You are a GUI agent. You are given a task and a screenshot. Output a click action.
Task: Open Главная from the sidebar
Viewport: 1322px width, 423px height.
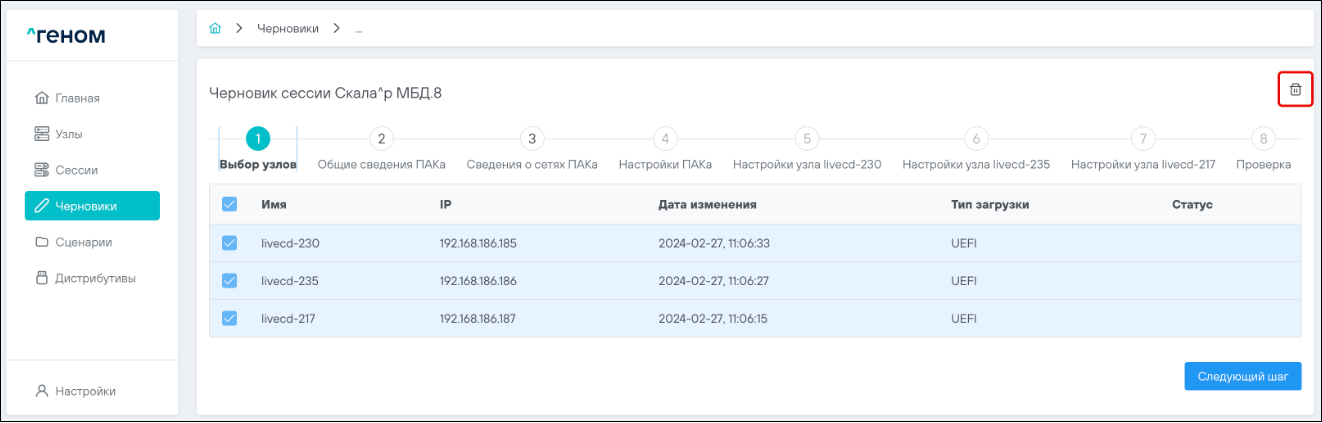pyautogui.click(x=77, y=98)
